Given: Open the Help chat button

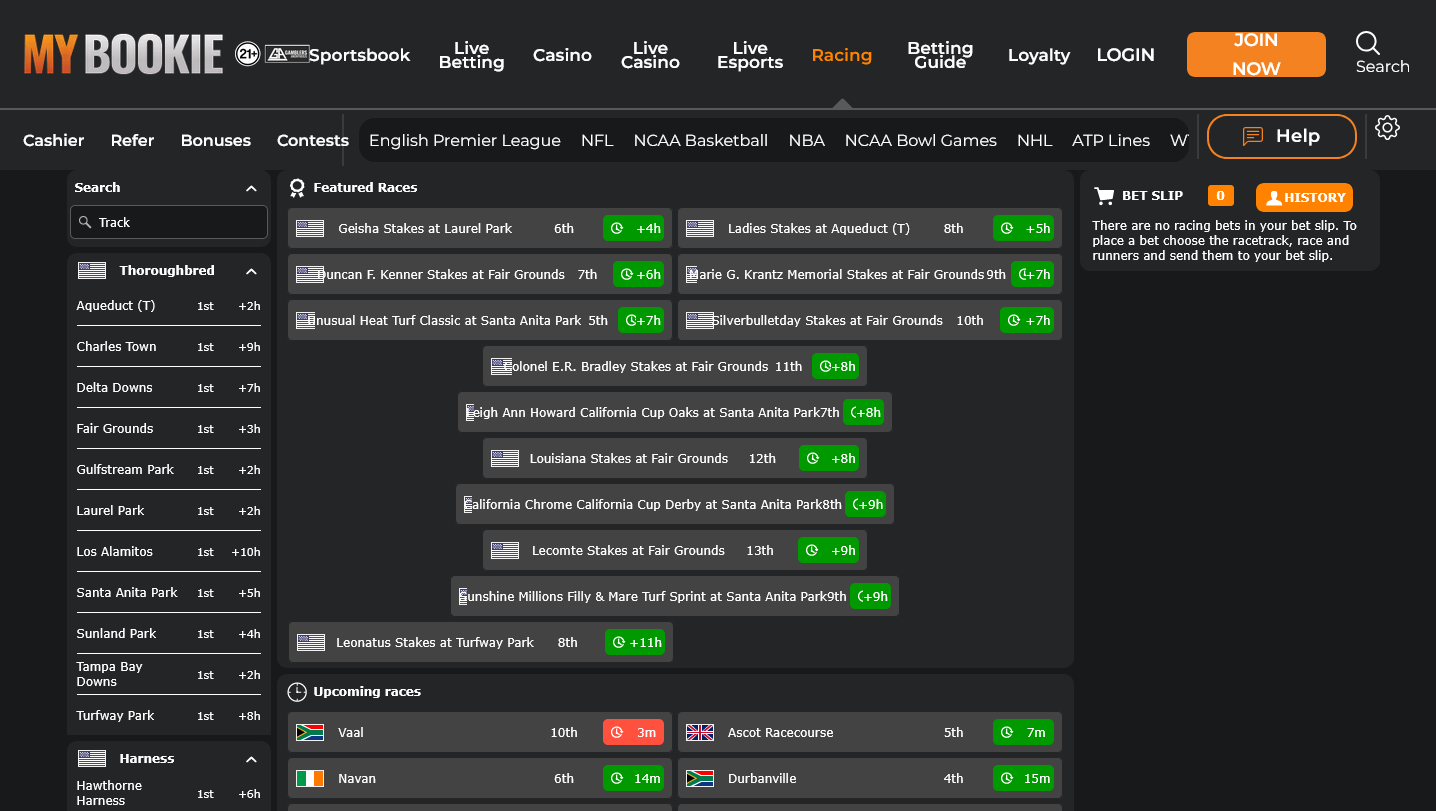Looking at the screenshot, I should click(1282, 136).
